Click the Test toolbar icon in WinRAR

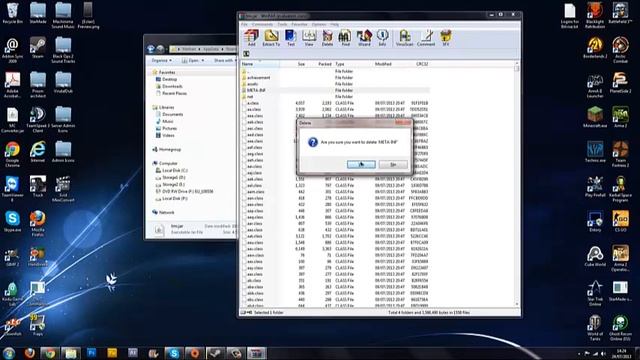[x=291, y=38]
